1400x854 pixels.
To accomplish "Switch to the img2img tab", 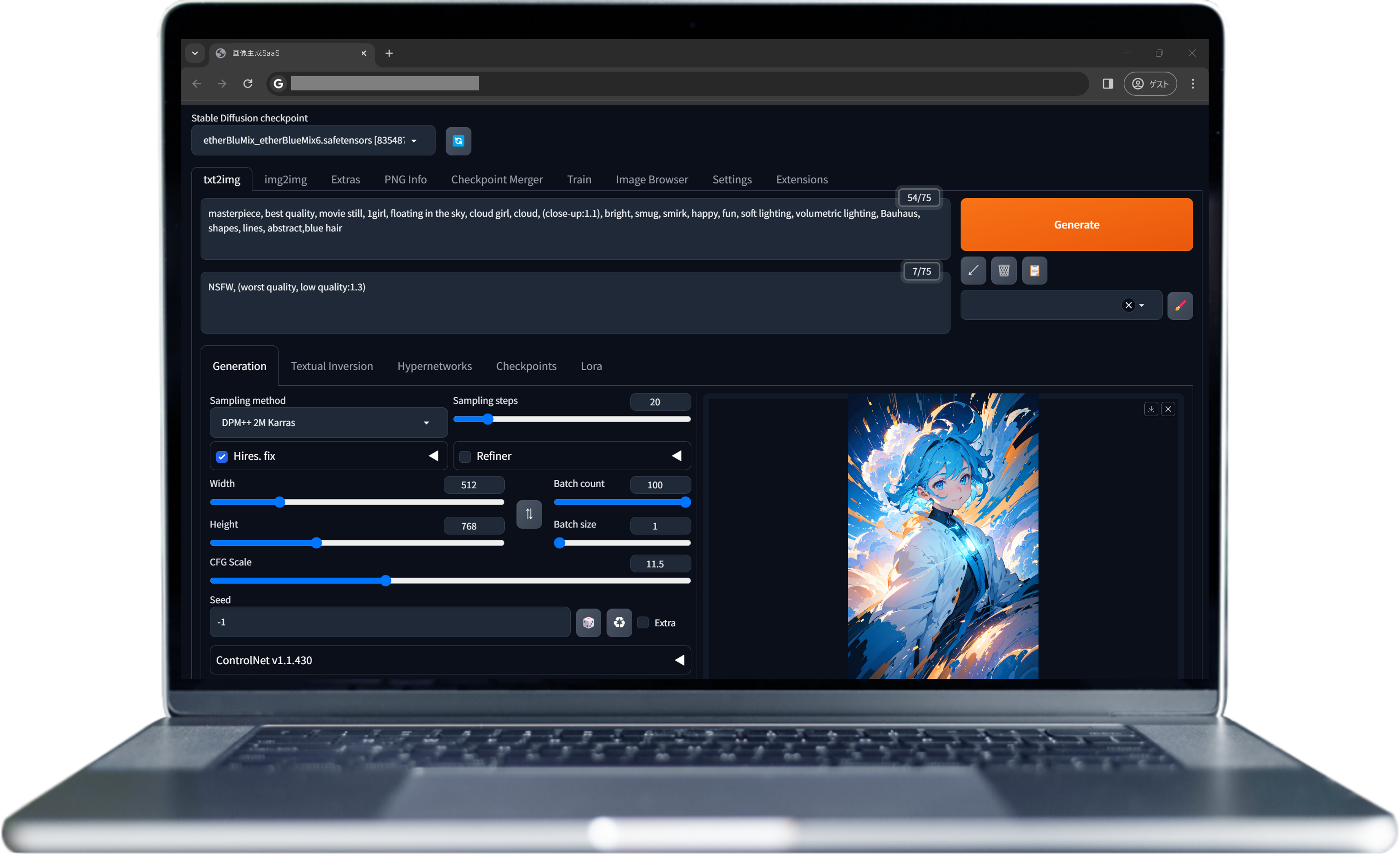I will pos(287,179).
